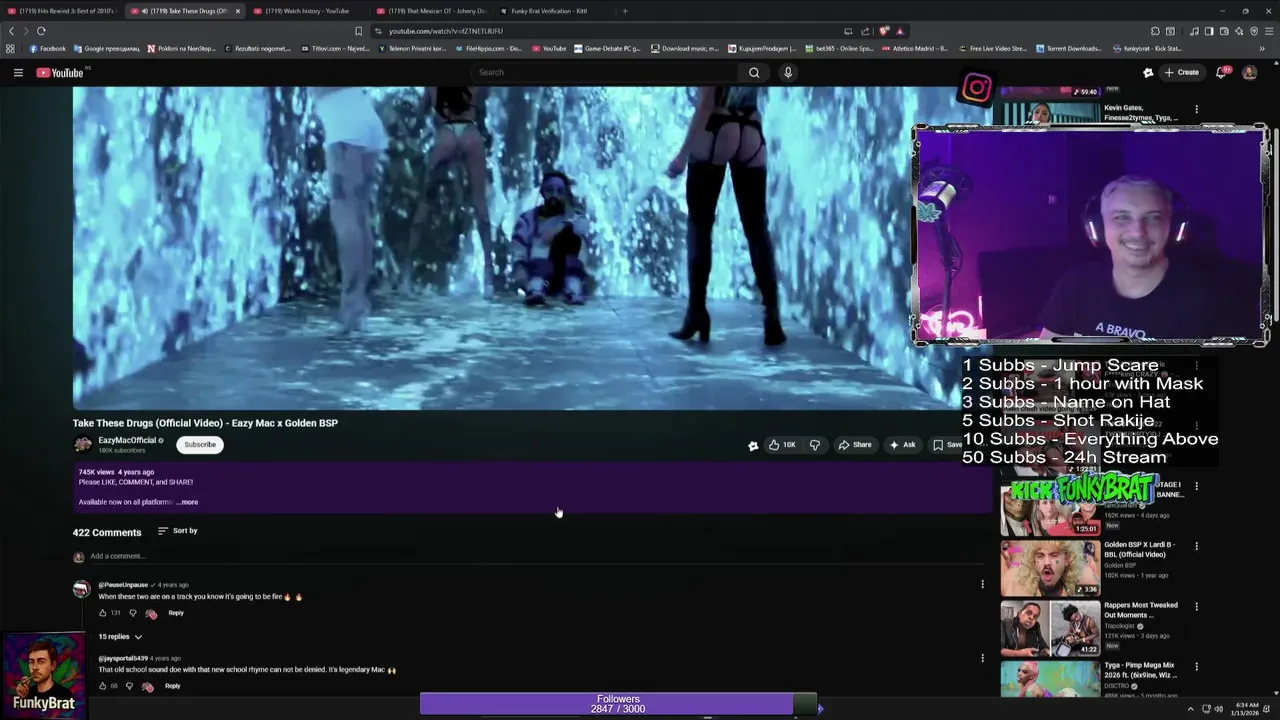Image resolution: width=1280 pixels, height=720 pixels.
Task: Click the browser back arrow
Action: coord(11,31)
